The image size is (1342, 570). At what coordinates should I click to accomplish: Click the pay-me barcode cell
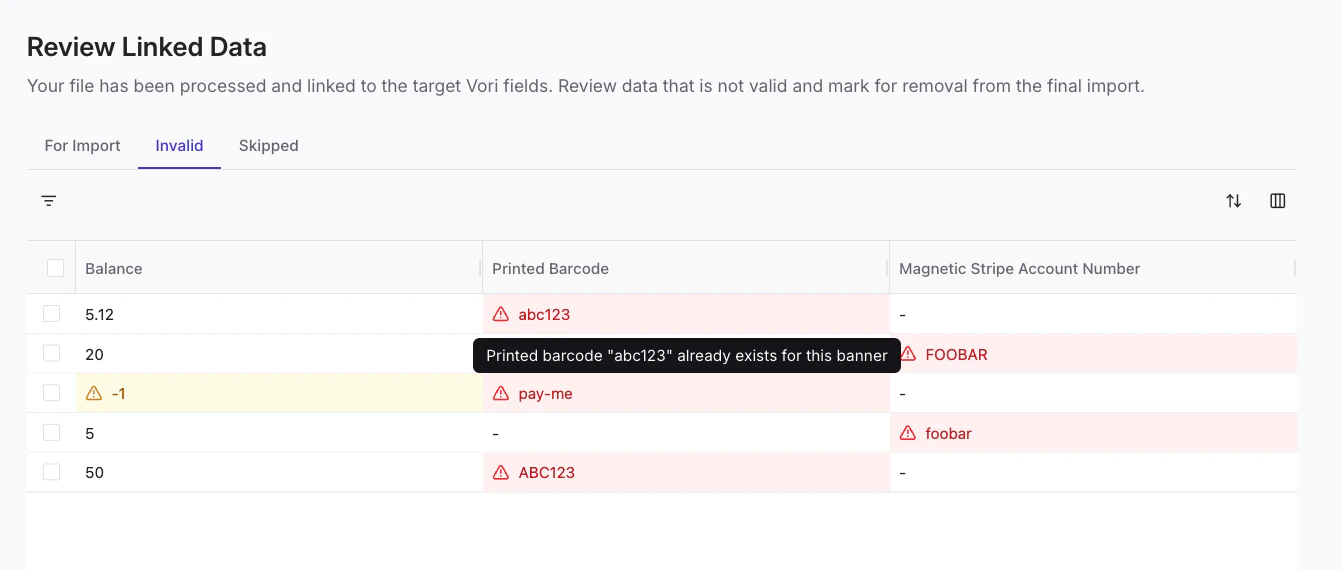tap(546, 394)
